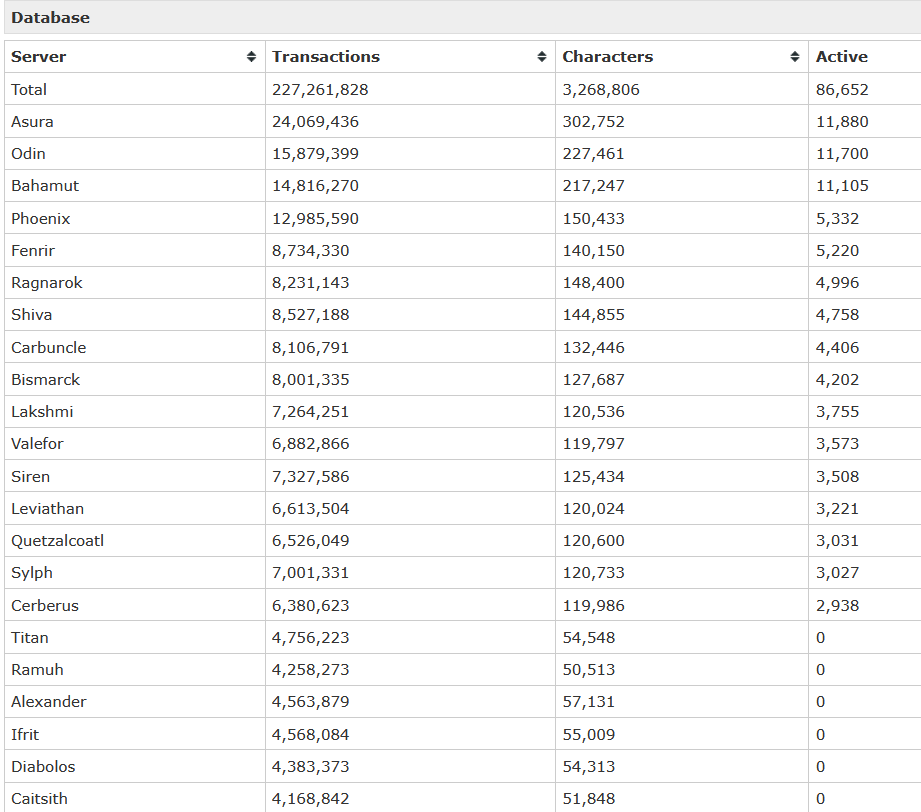Click Bahamut active count 11,105
Viewport: 921px width, 812px height.
(842, 186)
